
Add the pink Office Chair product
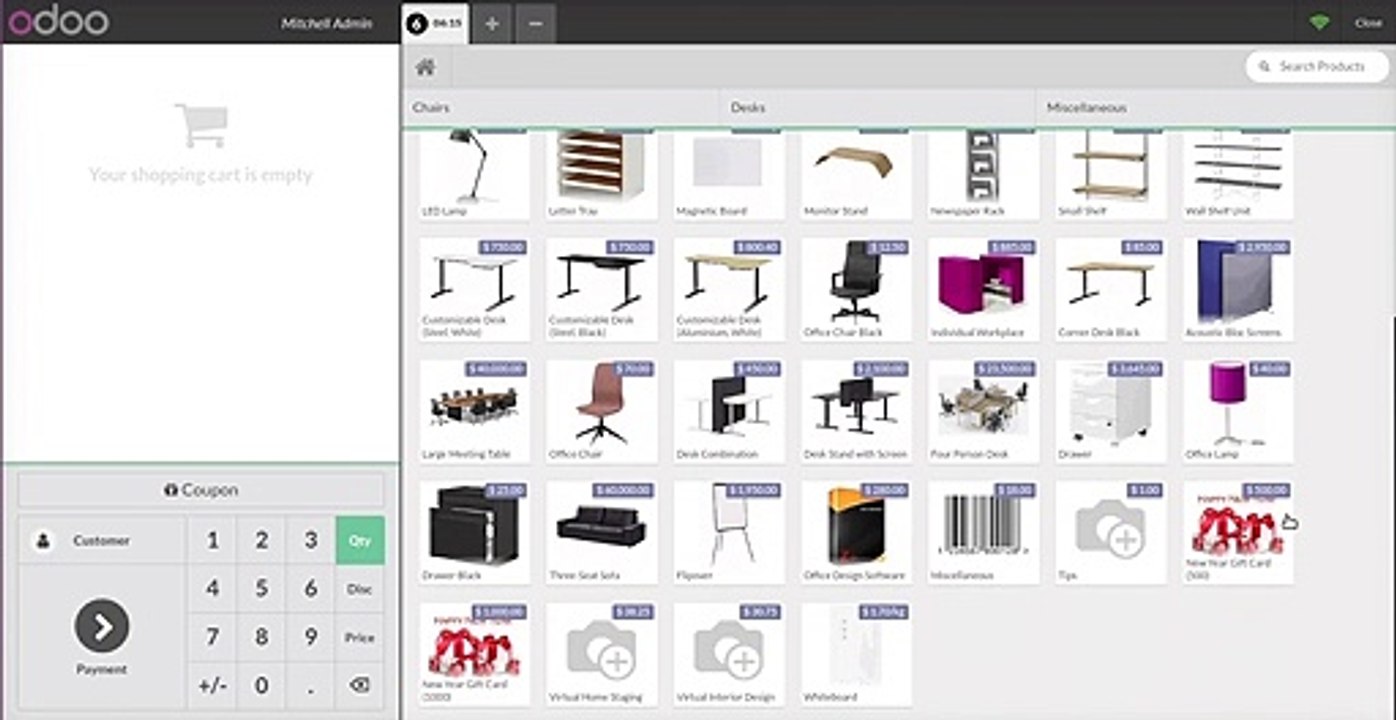(x=601, y=411)
